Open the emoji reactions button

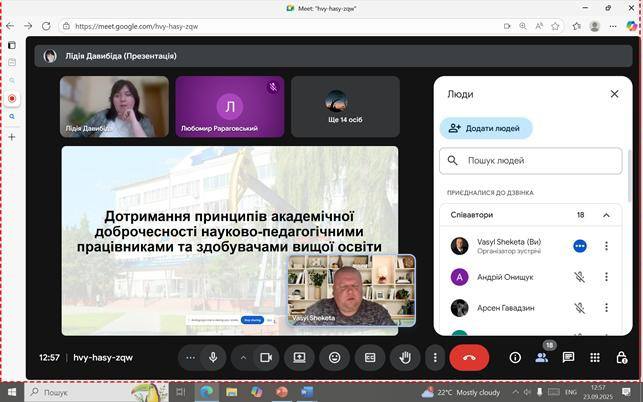(x=334, y=357)
